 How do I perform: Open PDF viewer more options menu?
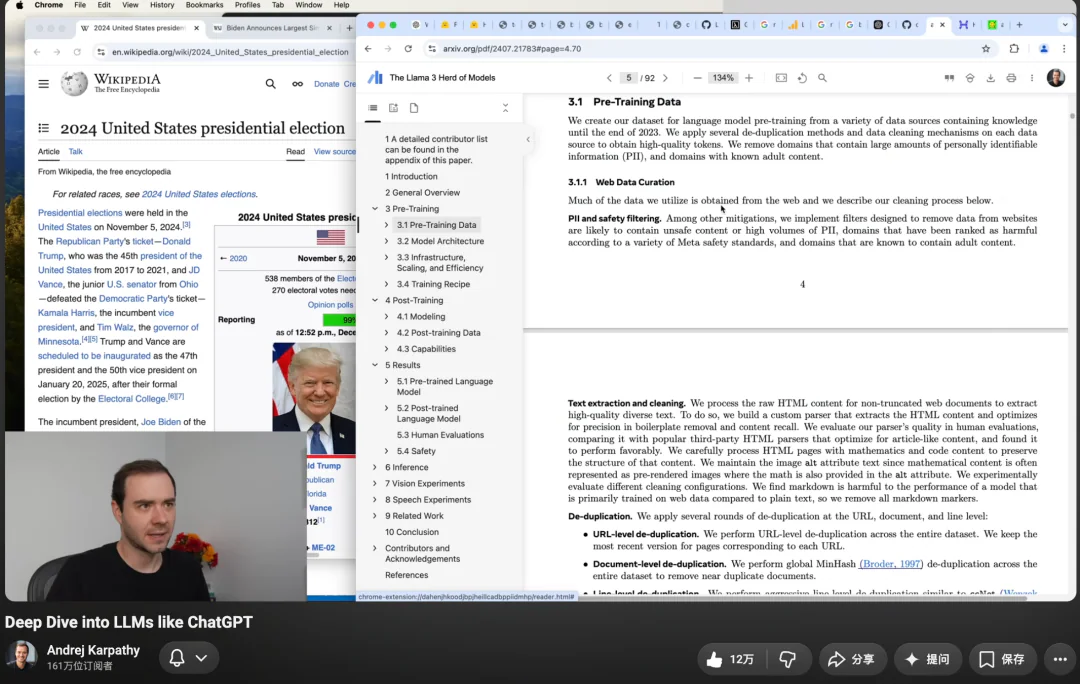(1032, 78)
